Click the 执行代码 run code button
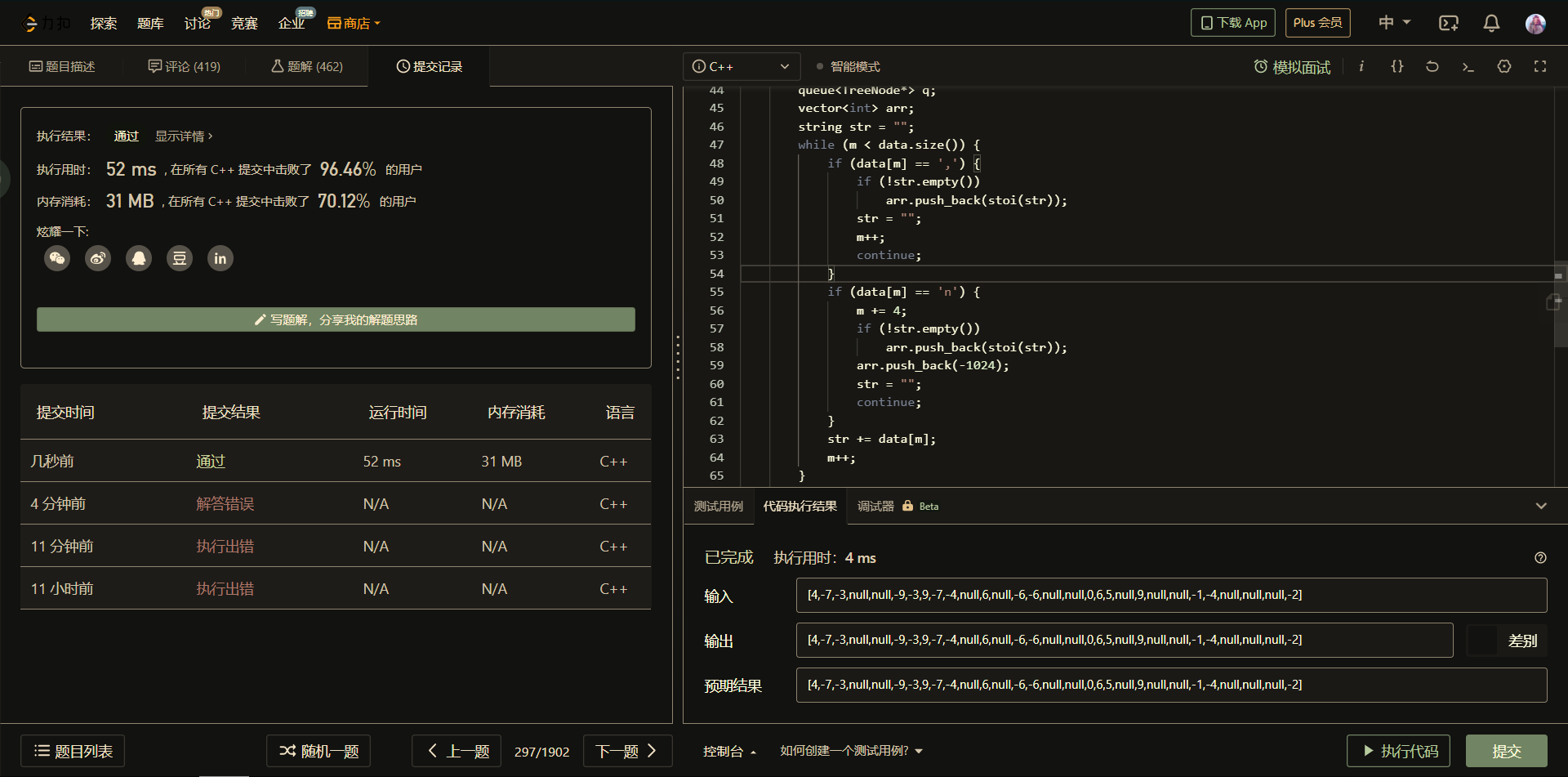Screen dimensions: 1568x777 pyautogui.click(x=1398, y=752)
